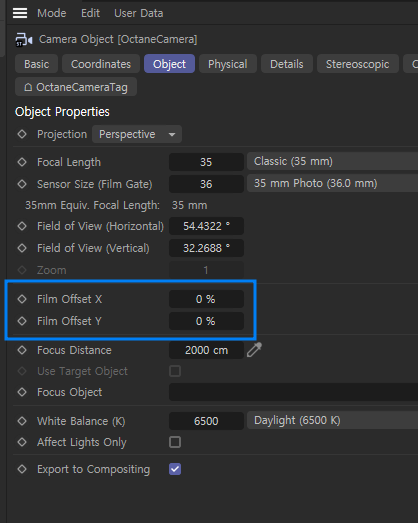The height and width of the screenshot is (523, 418).
Task: Toggle keyframe diamond for Focal Length
Action: click(x=22, y=162)
